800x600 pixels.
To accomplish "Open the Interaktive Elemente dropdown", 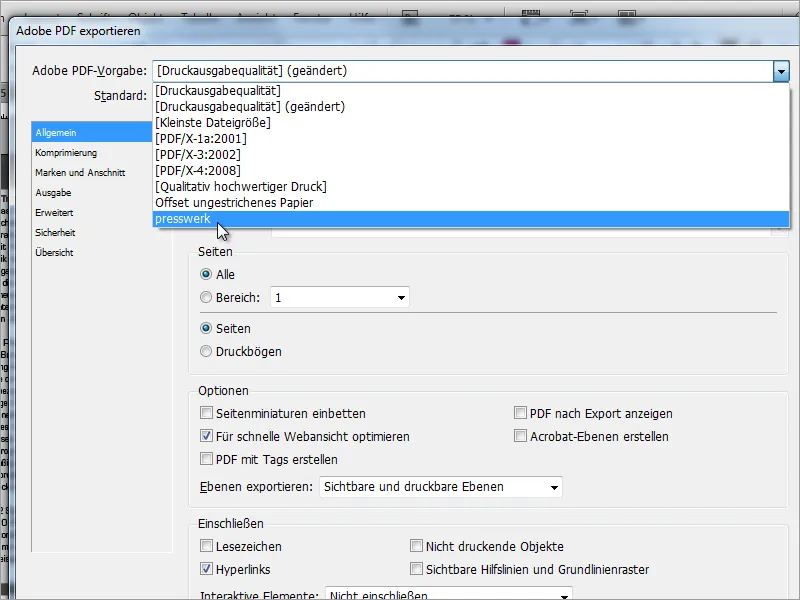I will point(449,594).
